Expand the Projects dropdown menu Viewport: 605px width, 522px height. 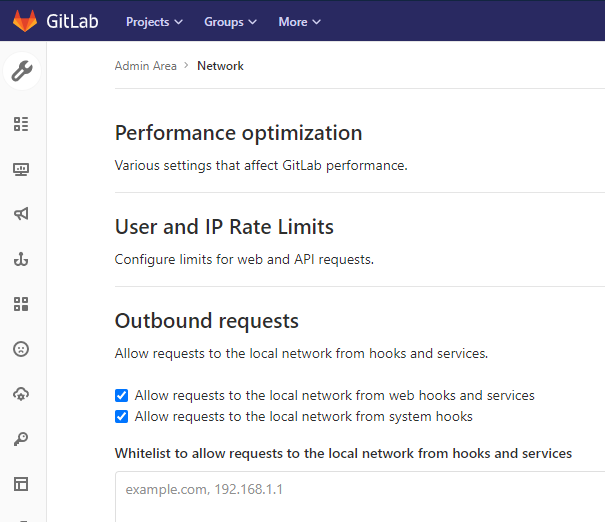coord(154,21)
